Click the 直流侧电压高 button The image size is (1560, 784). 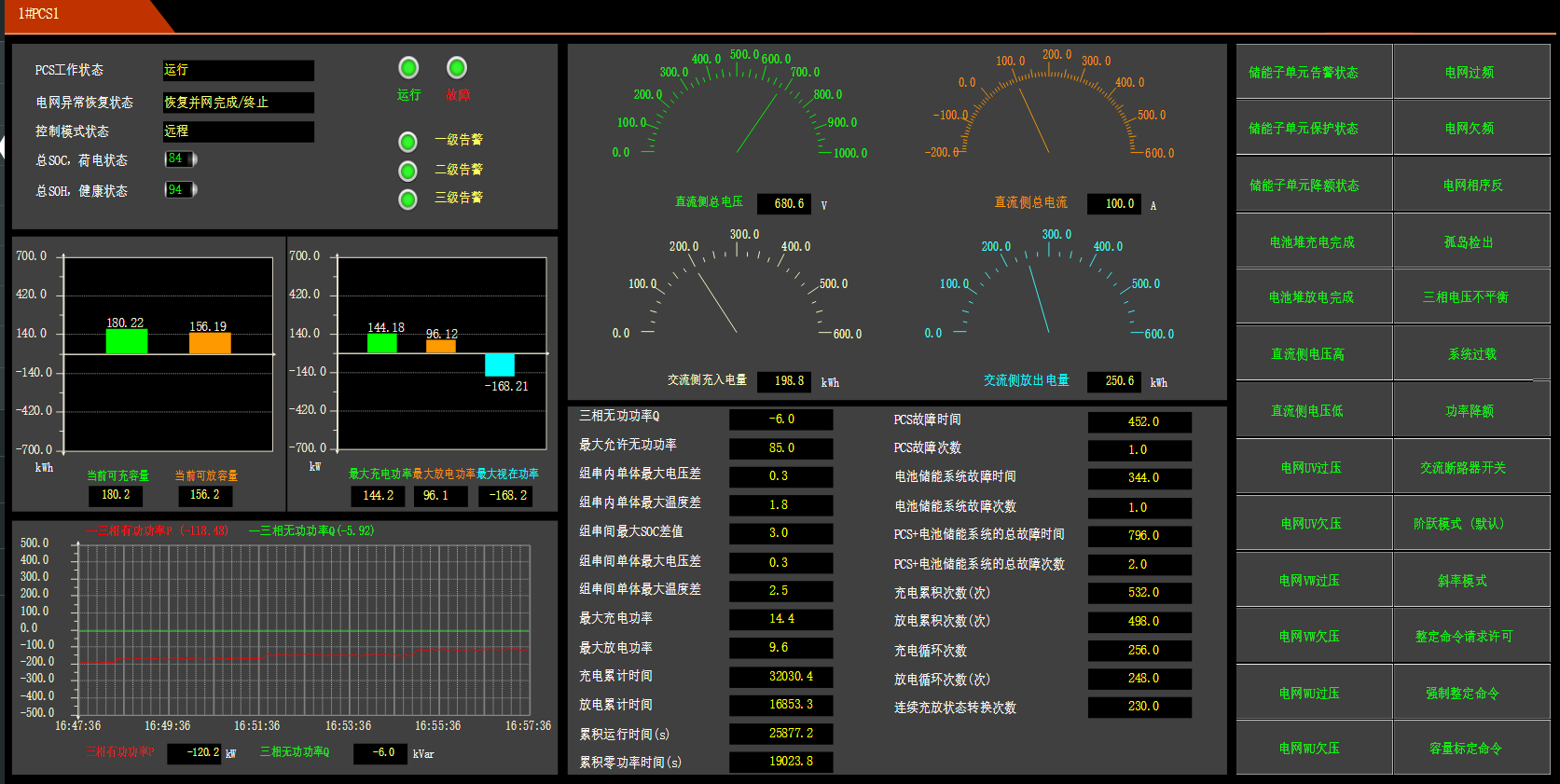pyautogui.click(x=1314, y=354)
